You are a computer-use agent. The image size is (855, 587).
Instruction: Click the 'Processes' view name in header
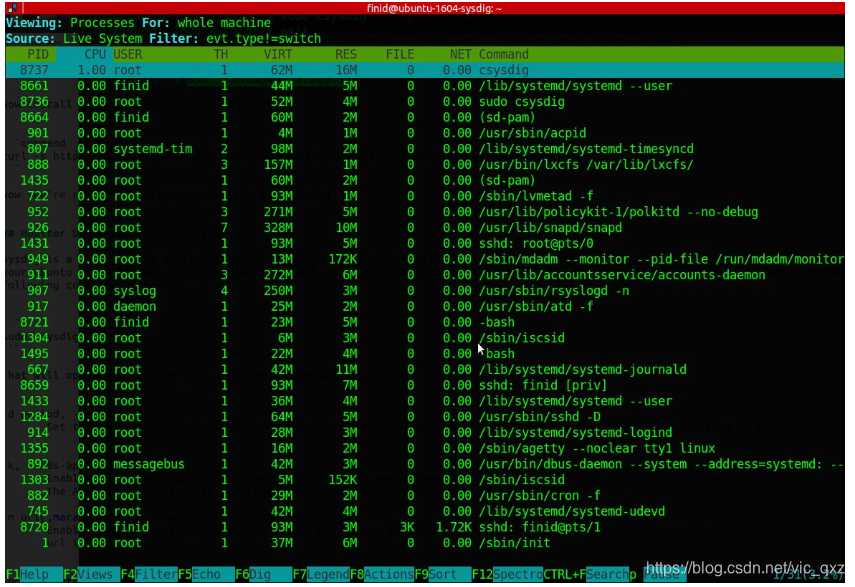(x=102, y=23)
